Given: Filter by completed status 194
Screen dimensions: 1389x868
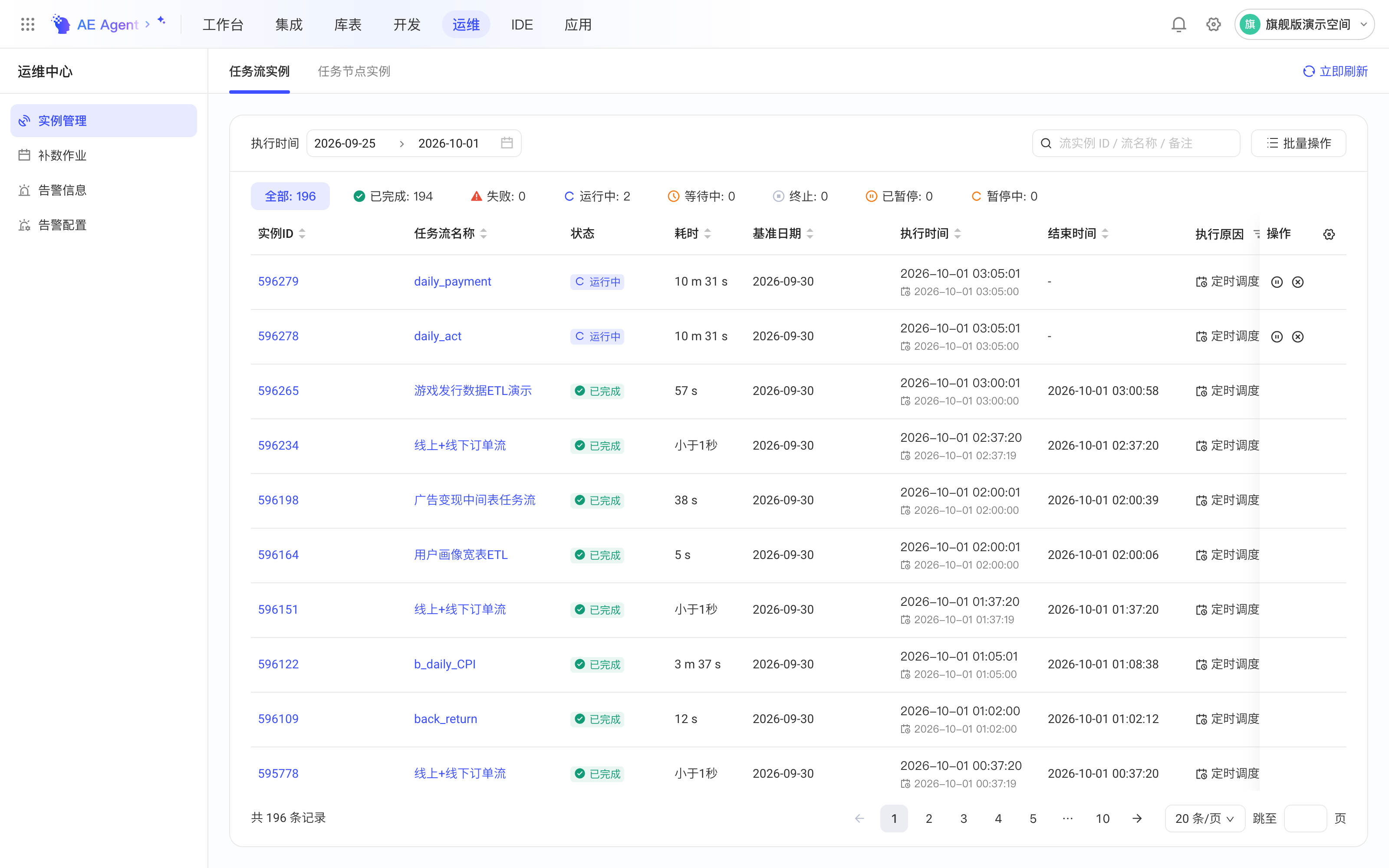Looking at the screenshot, I should pyautogui.click(x=393, y=196).
